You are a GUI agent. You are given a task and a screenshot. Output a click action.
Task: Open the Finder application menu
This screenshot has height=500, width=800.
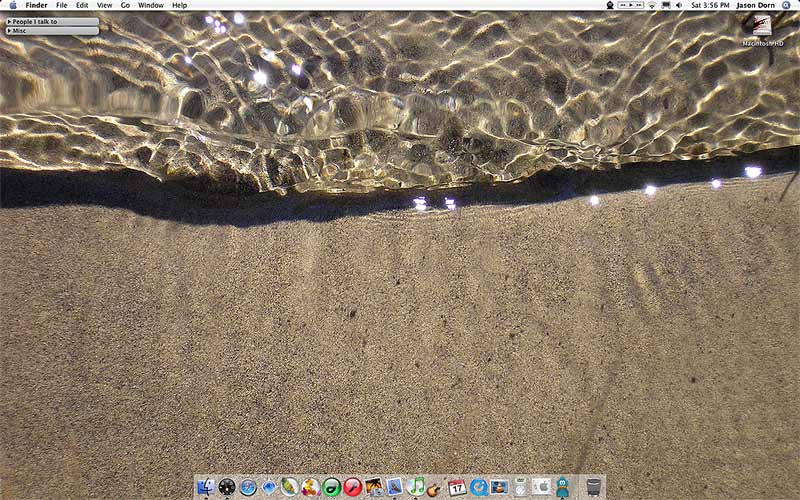(36, 5)
